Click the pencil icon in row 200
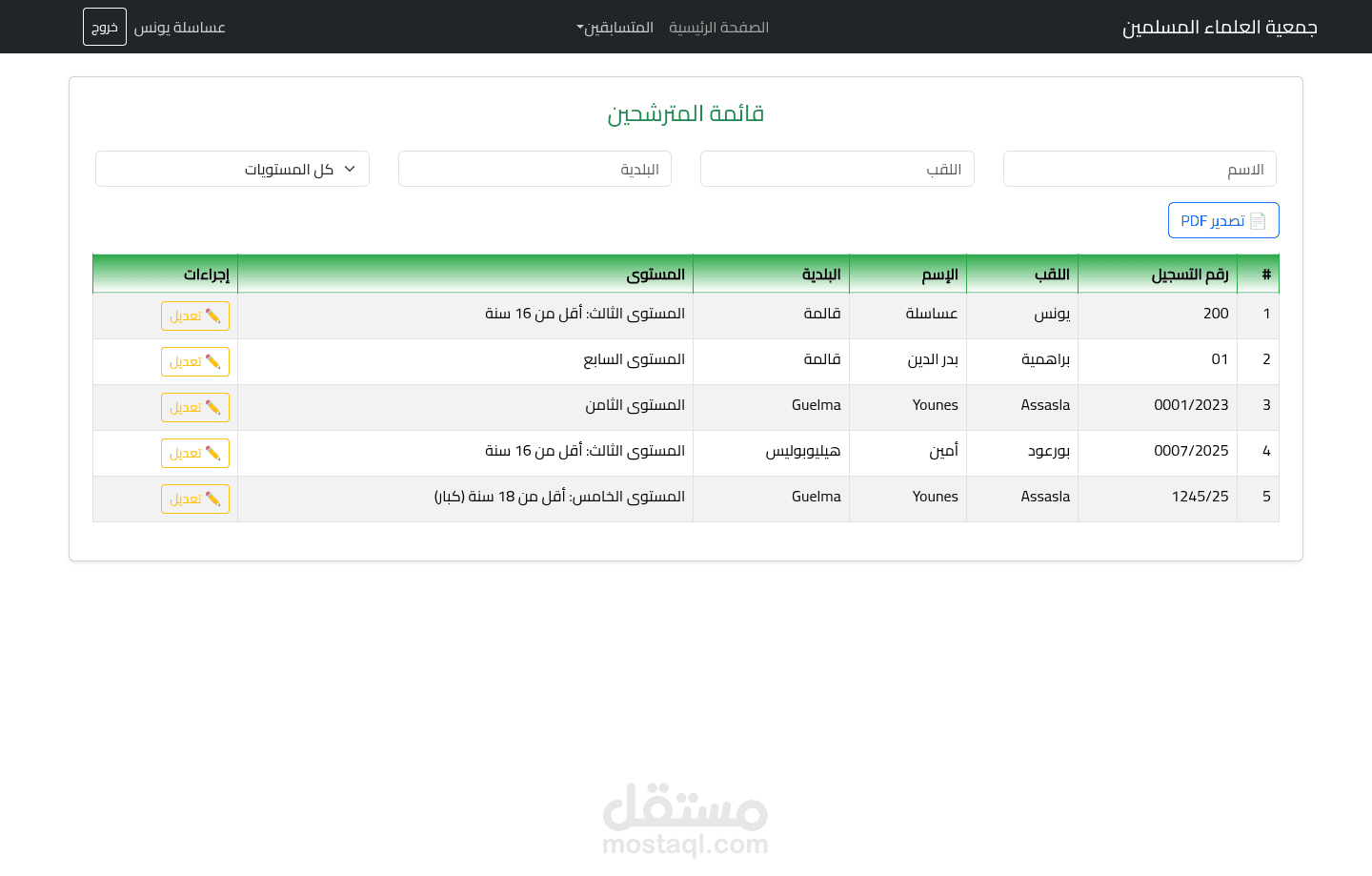 [212, 316]
